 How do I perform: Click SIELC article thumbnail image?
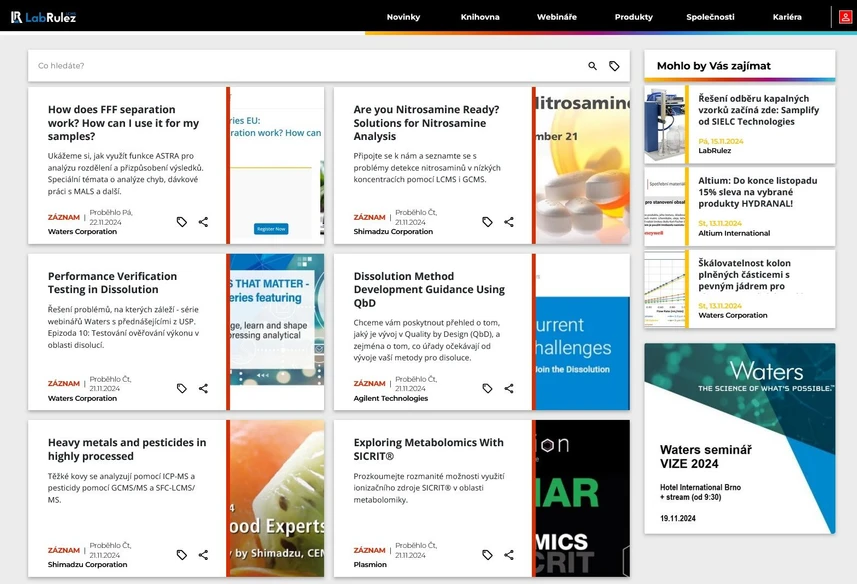point(665,125)
